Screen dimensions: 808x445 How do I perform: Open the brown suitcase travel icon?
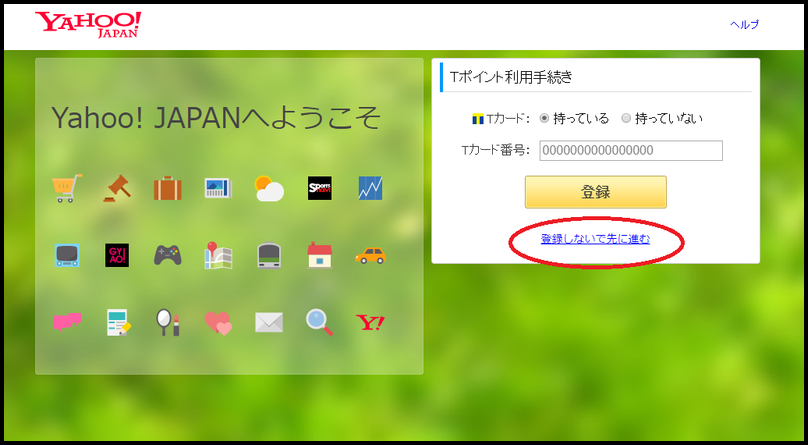coord(167,188)
